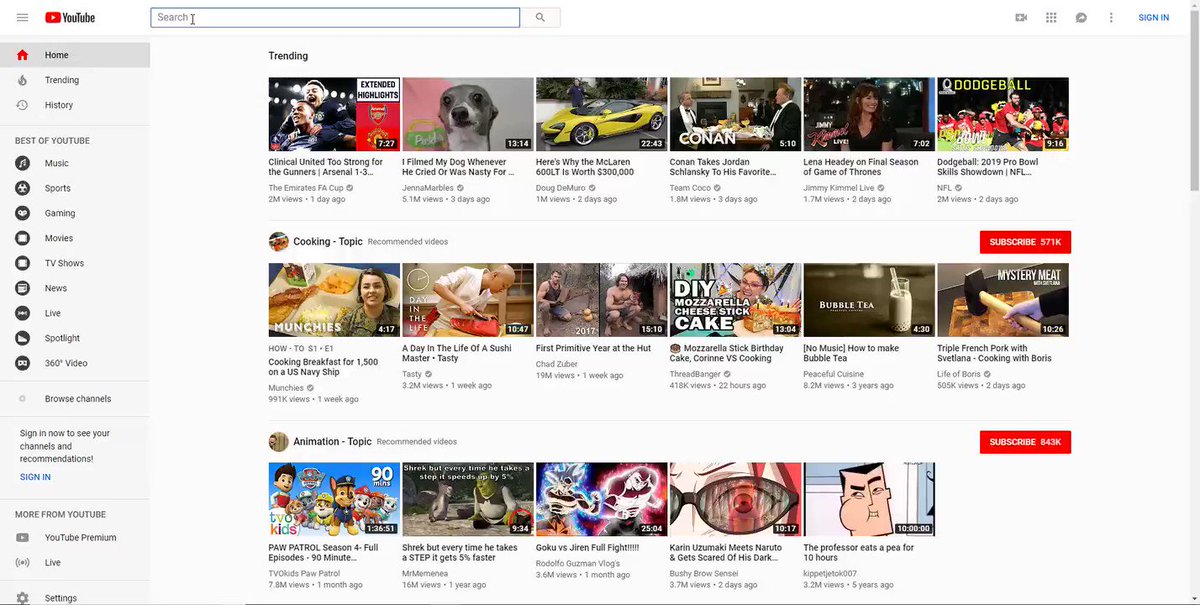Click the 360° Video icon
Image resolution: width=1200 pixels, height=605 pixels.
pyautogui.click(x=22, y=363)
